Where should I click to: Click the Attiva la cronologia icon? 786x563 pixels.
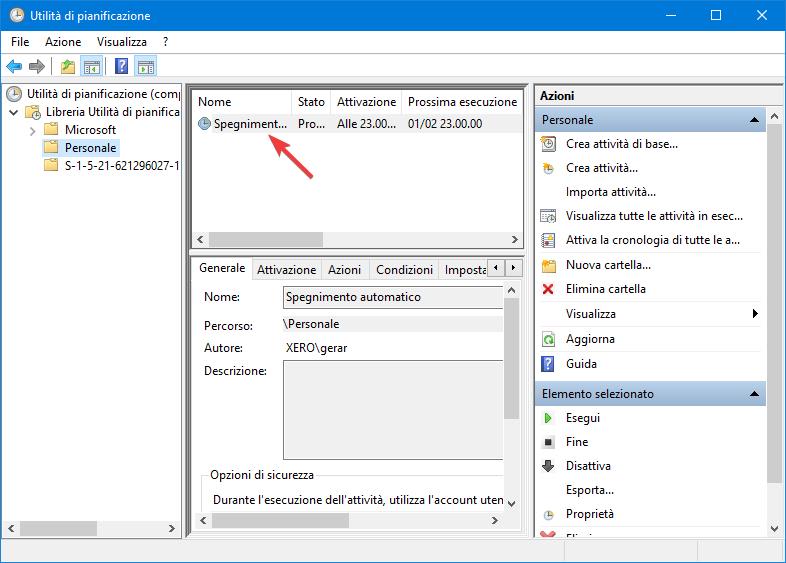[x=548, y=240]
